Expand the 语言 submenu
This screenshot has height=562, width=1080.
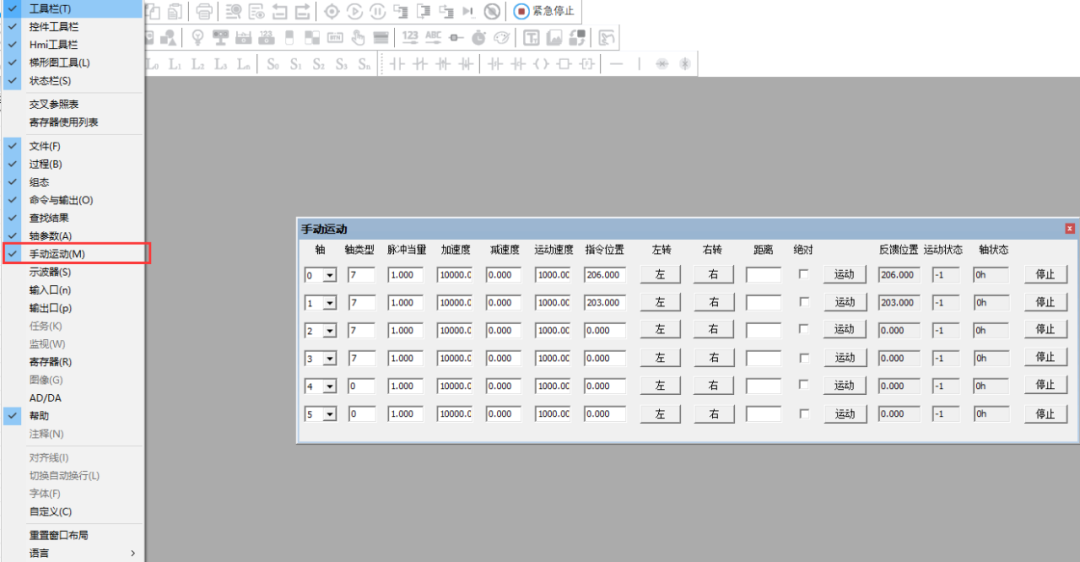(x=73, y=553)
